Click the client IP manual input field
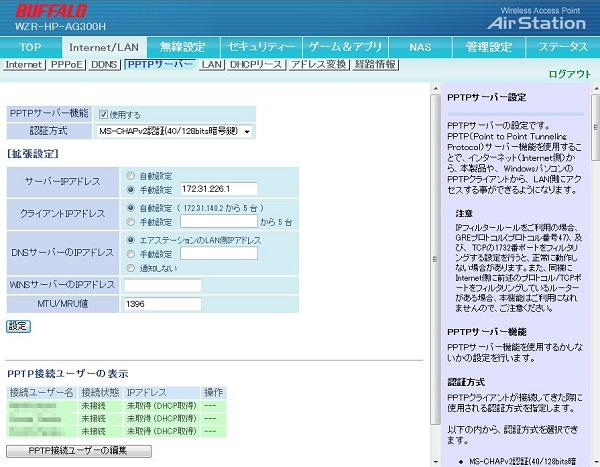Viewport: 600px width, 467px height. click(x=219, y=221)
